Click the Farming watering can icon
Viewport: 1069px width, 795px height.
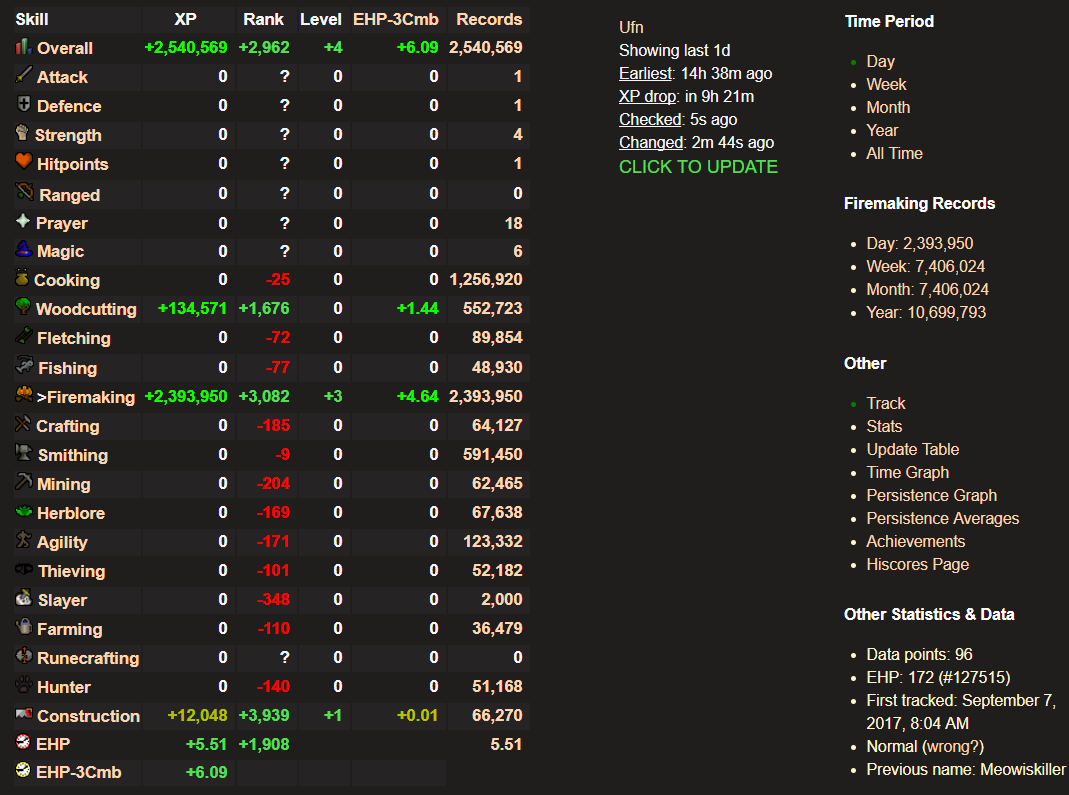coord(24,627)
